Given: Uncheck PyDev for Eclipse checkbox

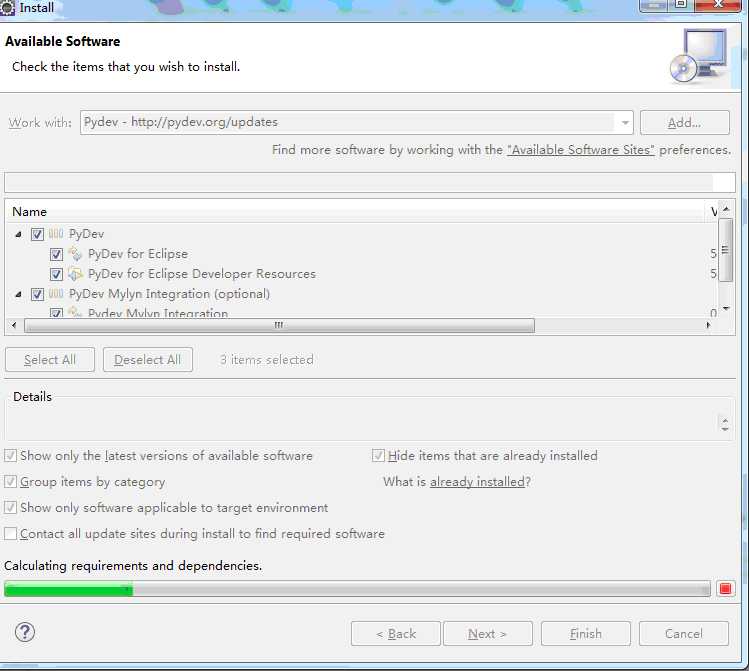Looking at the screenshot, I should click(56, 254).
